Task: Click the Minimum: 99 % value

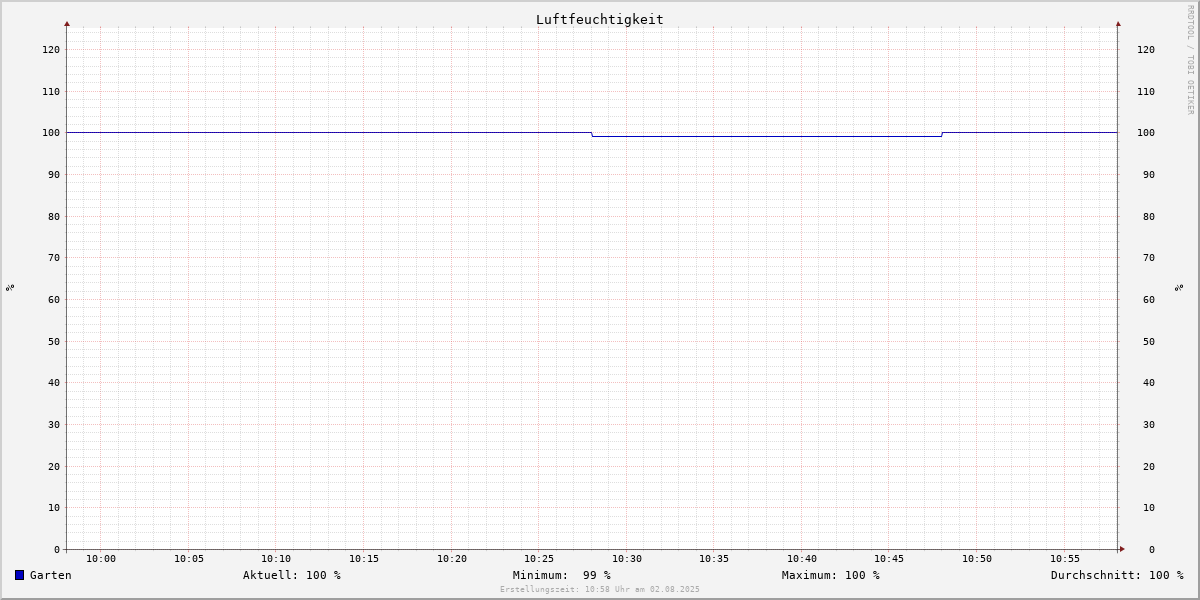Action: pos(562,575)
